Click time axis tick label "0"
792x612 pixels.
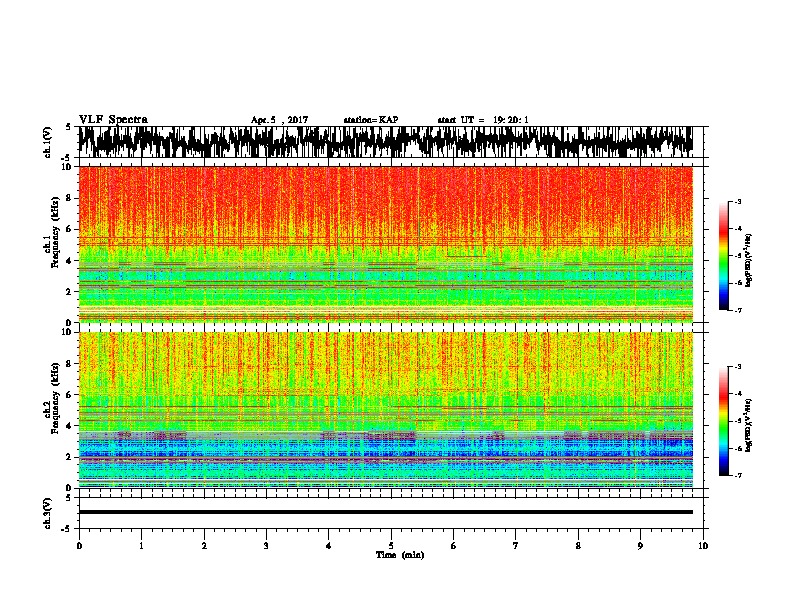point(79,546)
